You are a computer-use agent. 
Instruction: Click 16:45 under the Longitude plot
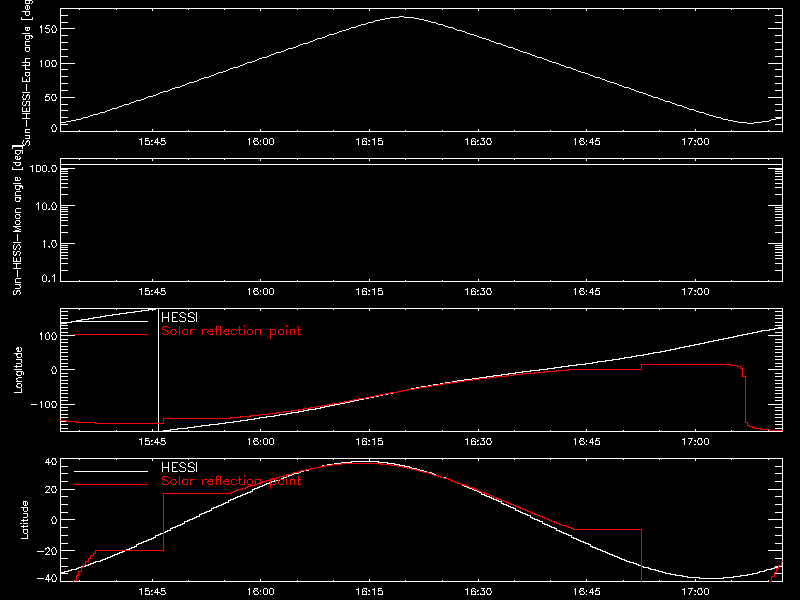(587, 441)
